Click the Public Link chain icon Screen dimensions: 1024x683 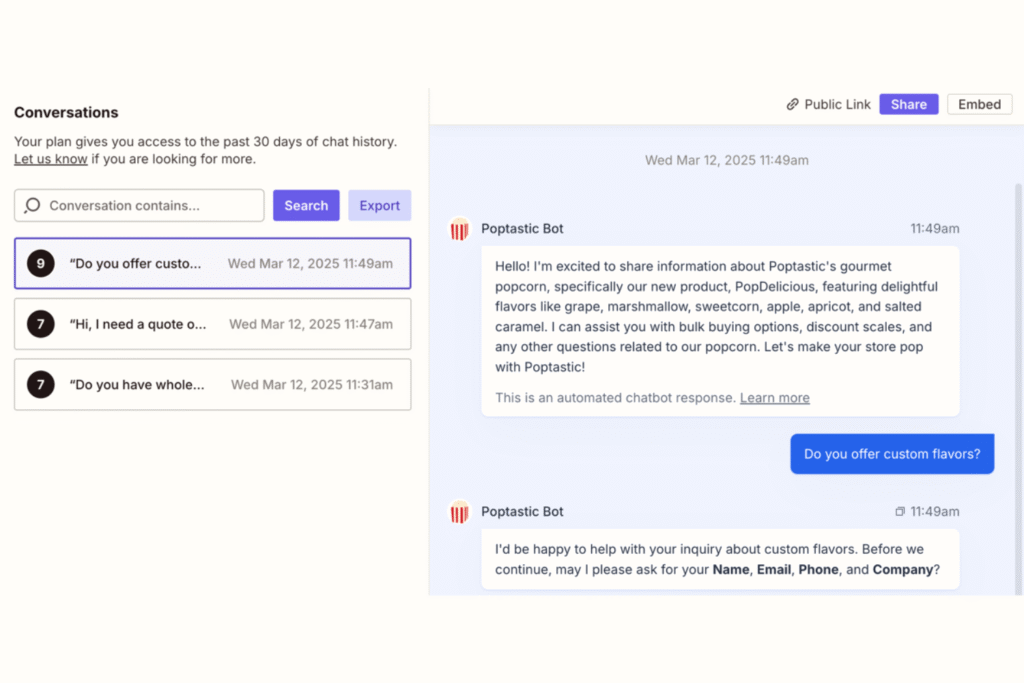[792, 104]
